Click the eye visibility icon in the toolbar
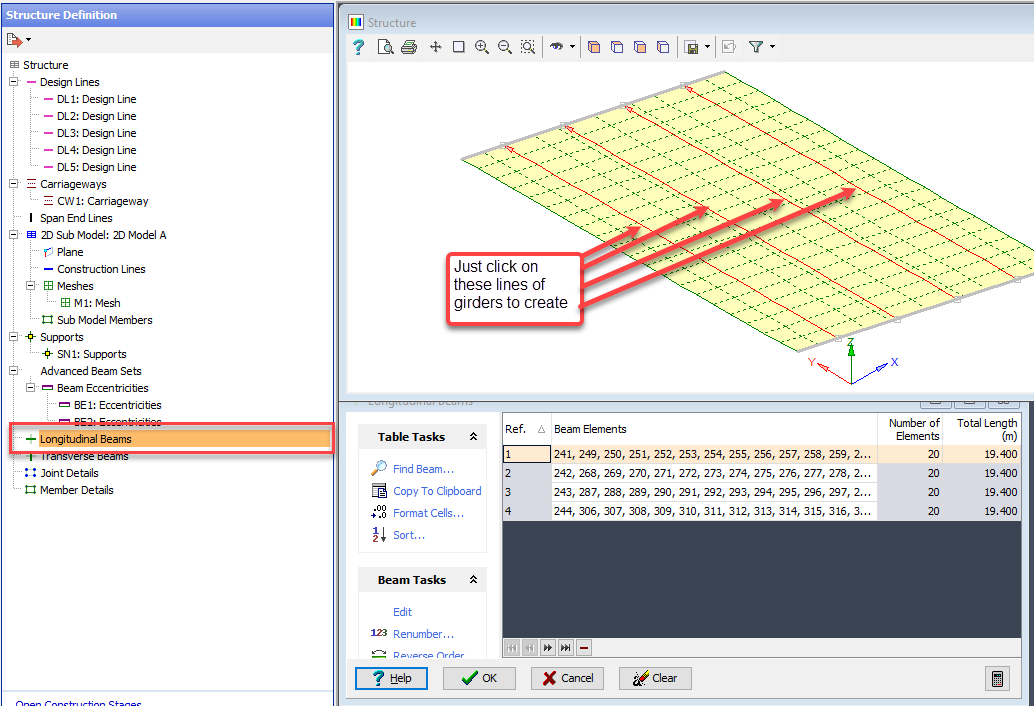1034x706 pixels. 557,46
